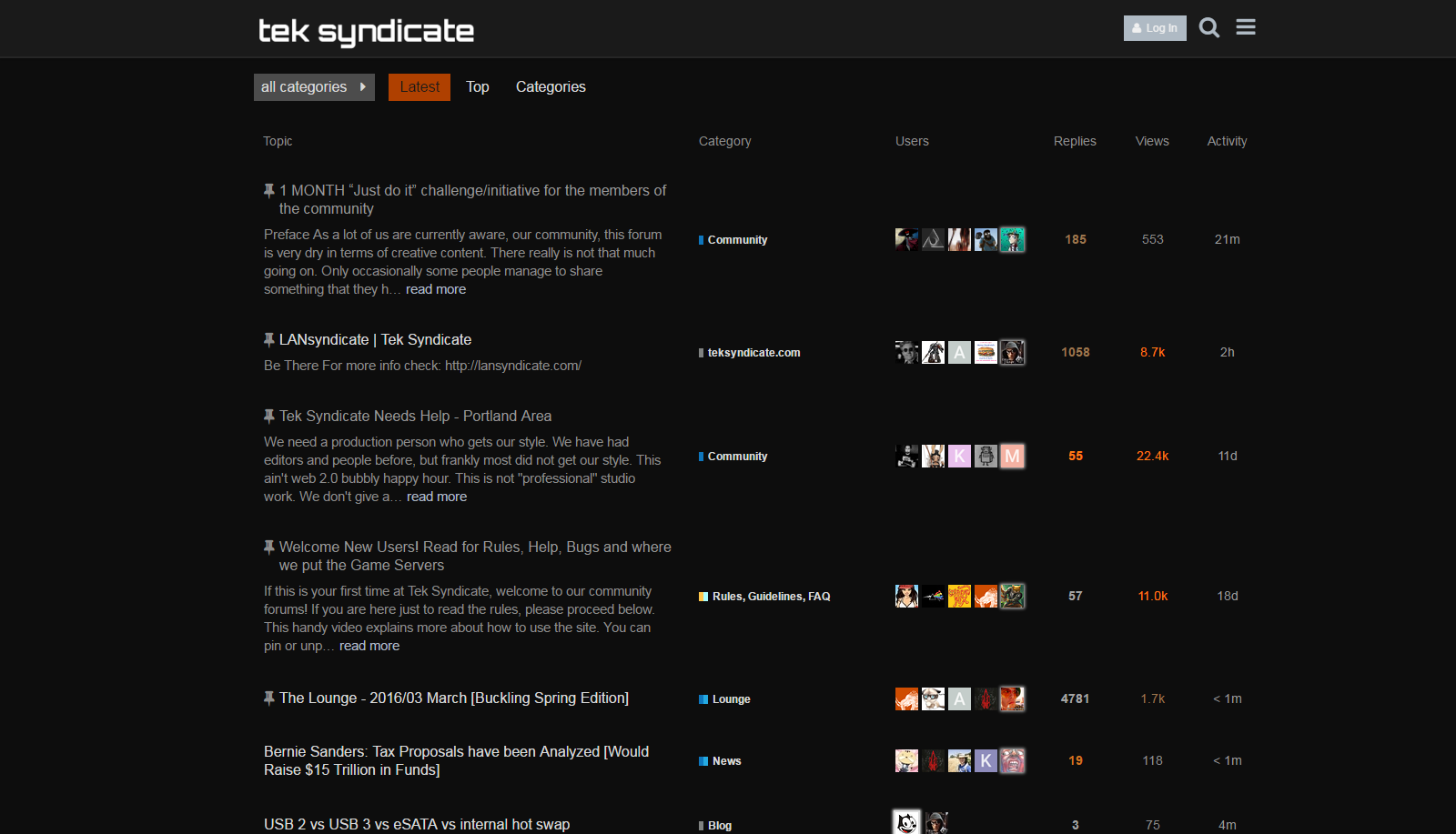Screen dimensions: 1456x834
Task: Click orange fox avatar in The Lounge row
Action: (x=906, y=698)
